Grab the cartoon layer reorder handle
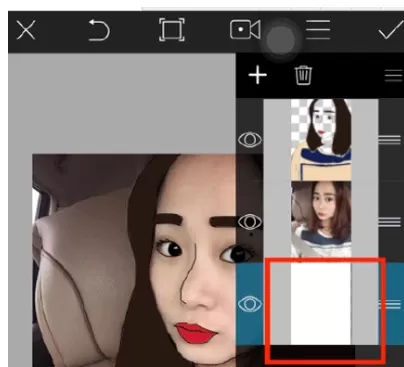This screenshot has width=404, height=367. pyautogui.click(x=389, y=140)
